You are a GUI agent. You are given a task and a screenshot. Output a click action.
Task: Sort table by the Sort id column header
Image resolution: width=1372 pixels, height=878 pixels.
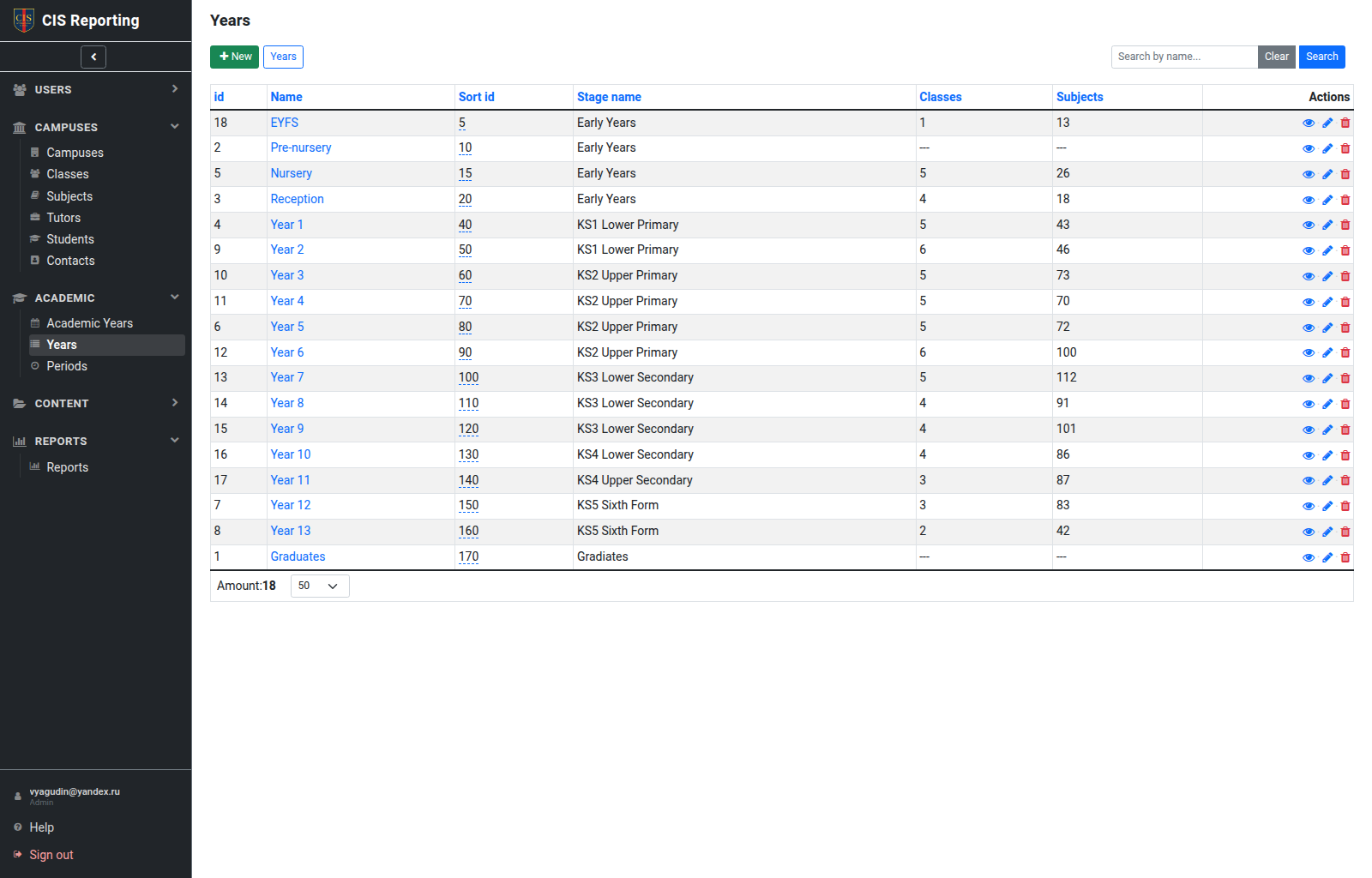[477, 97]
